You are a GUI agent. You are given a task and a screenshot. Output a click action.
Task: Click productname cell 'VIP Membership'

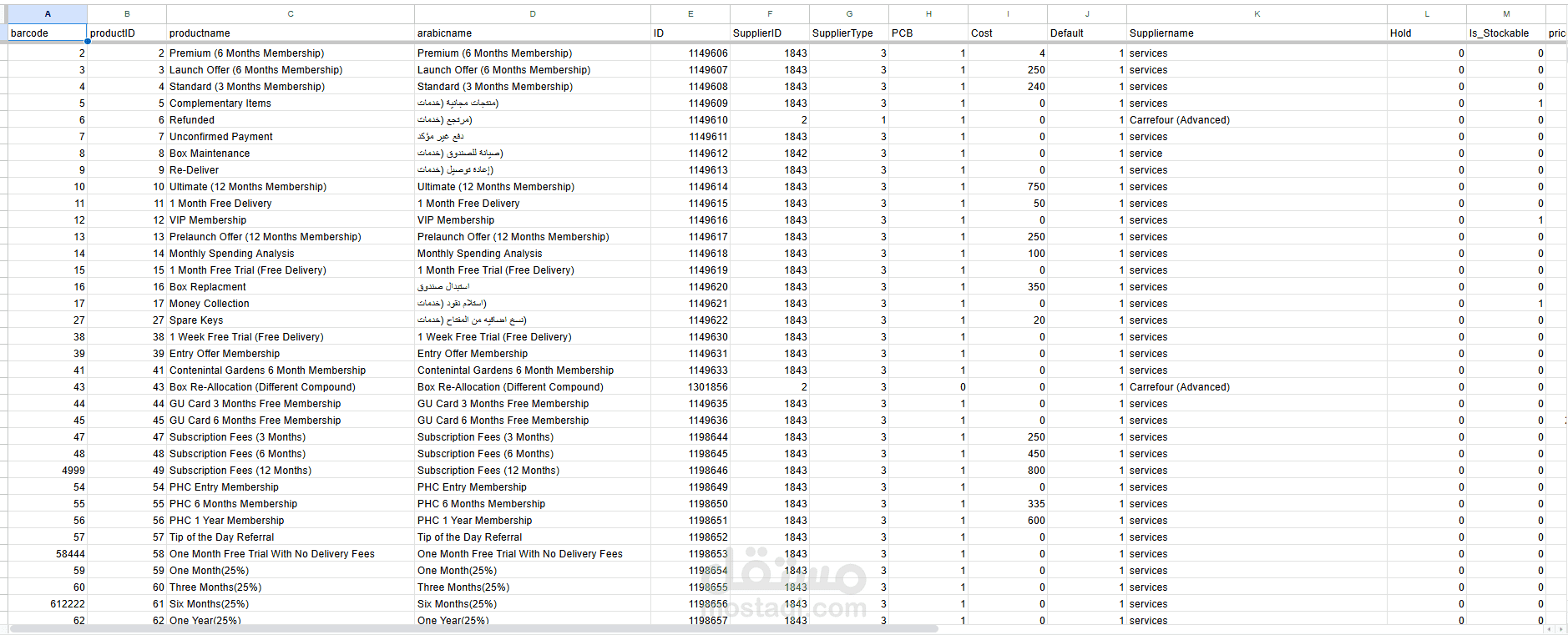point(291,220)
